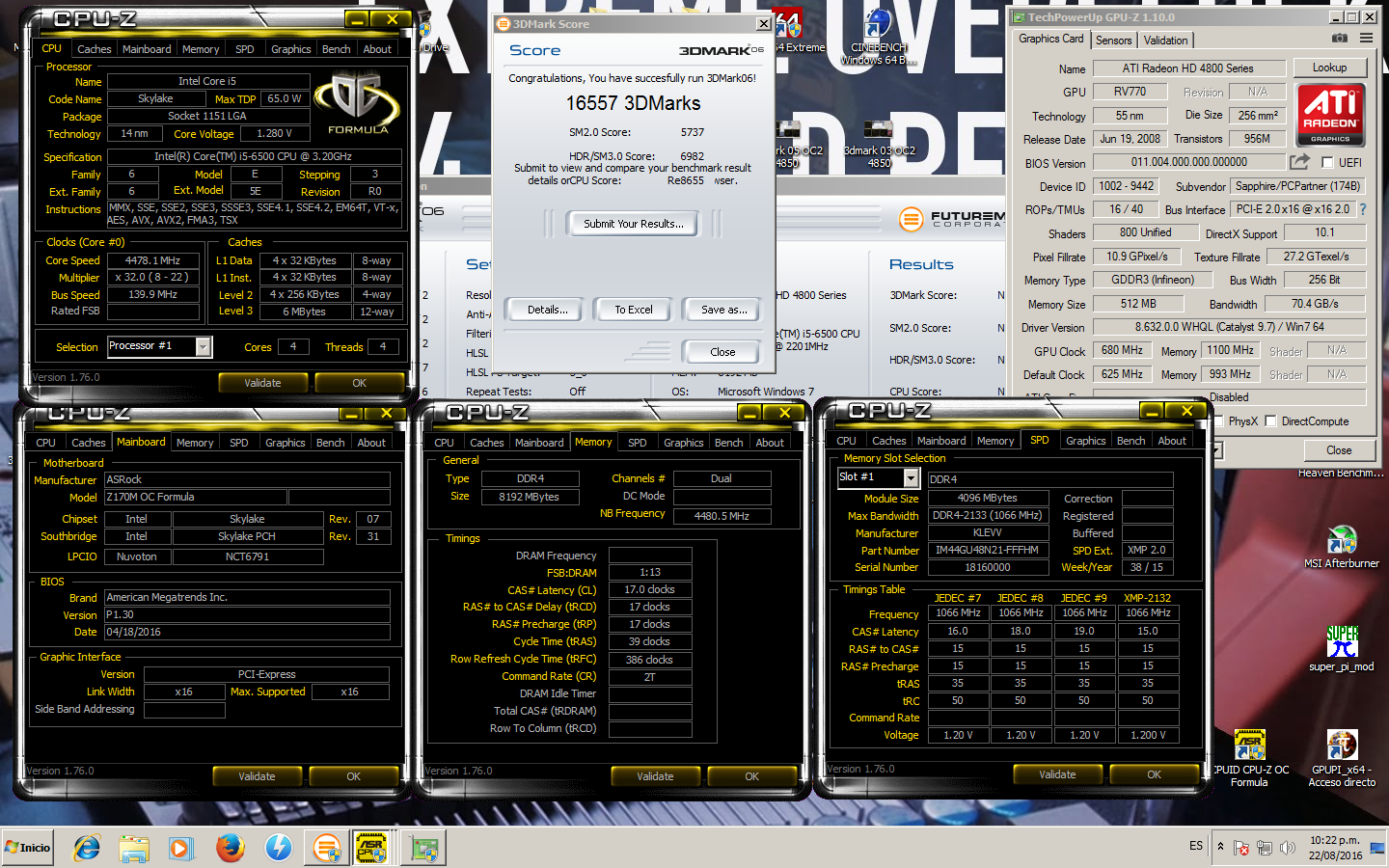
Task: Click the ATI Radeon Graphics logo
Action: point(1330,116)
